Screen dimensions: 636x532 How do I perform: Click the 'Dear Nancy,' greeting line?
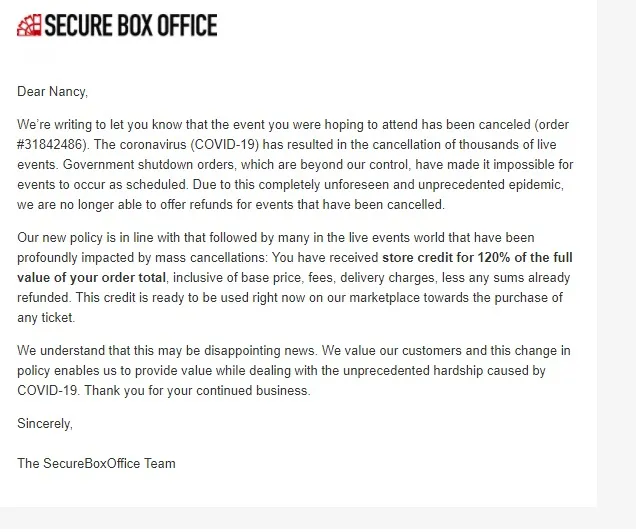point(52,92)
